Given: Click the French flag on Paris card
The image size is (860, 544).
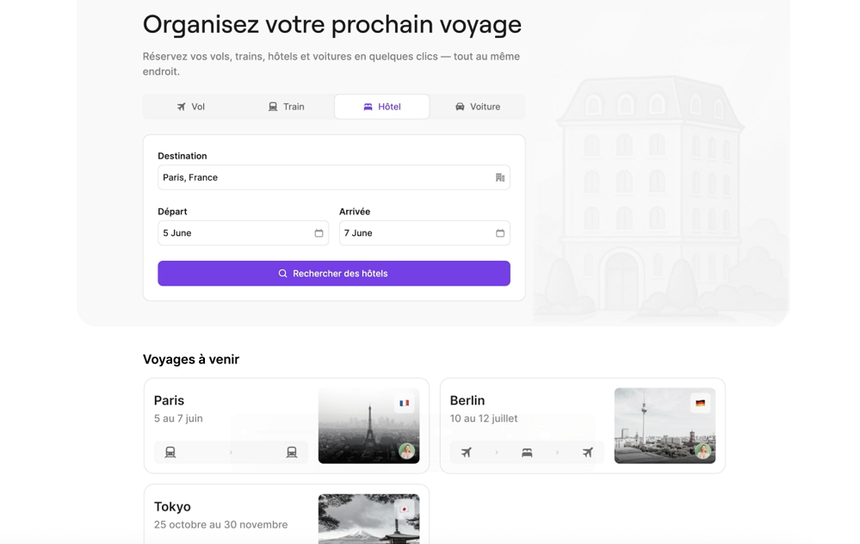Looking at the screenshot, I should point(404,403).
